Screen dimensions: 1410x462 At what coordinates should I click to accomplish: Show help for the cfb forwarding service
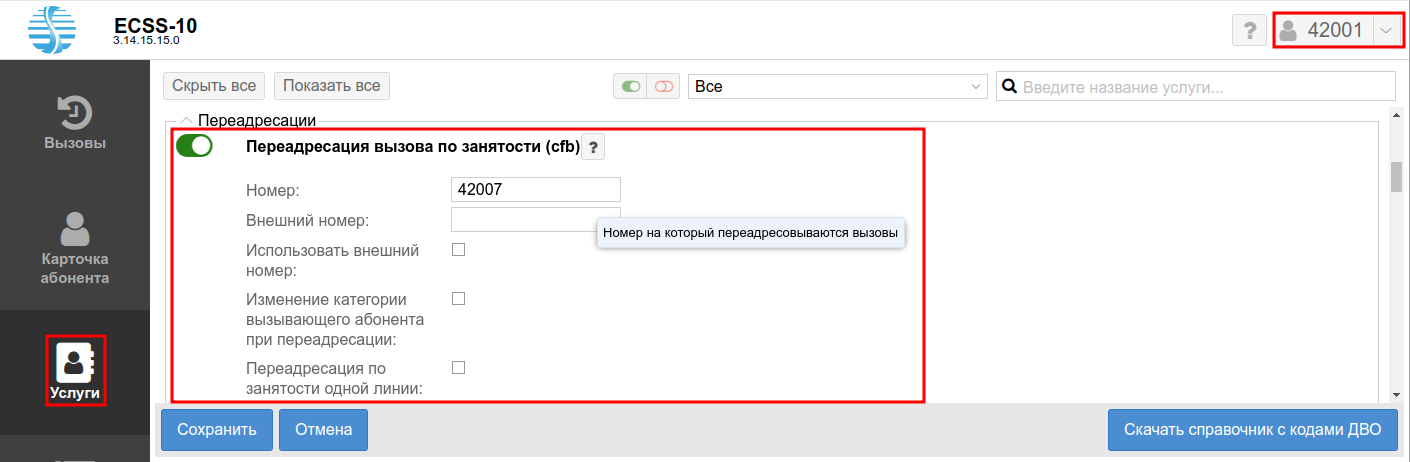pyautogui.click(x=593, y=148)
